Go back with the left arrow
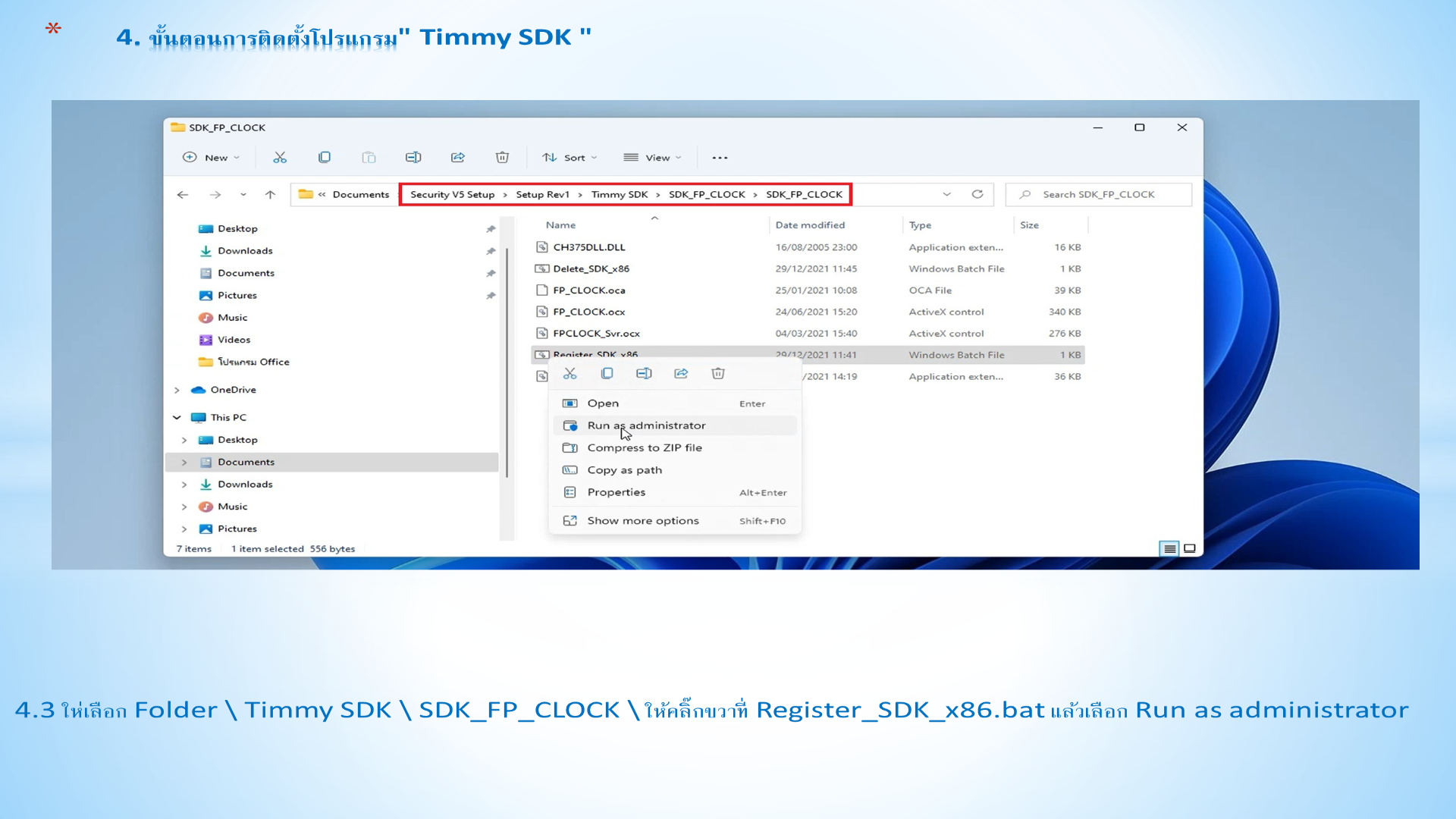This screenshot has height=819, width=1456. pyautogui.click(x=183, y=195)
